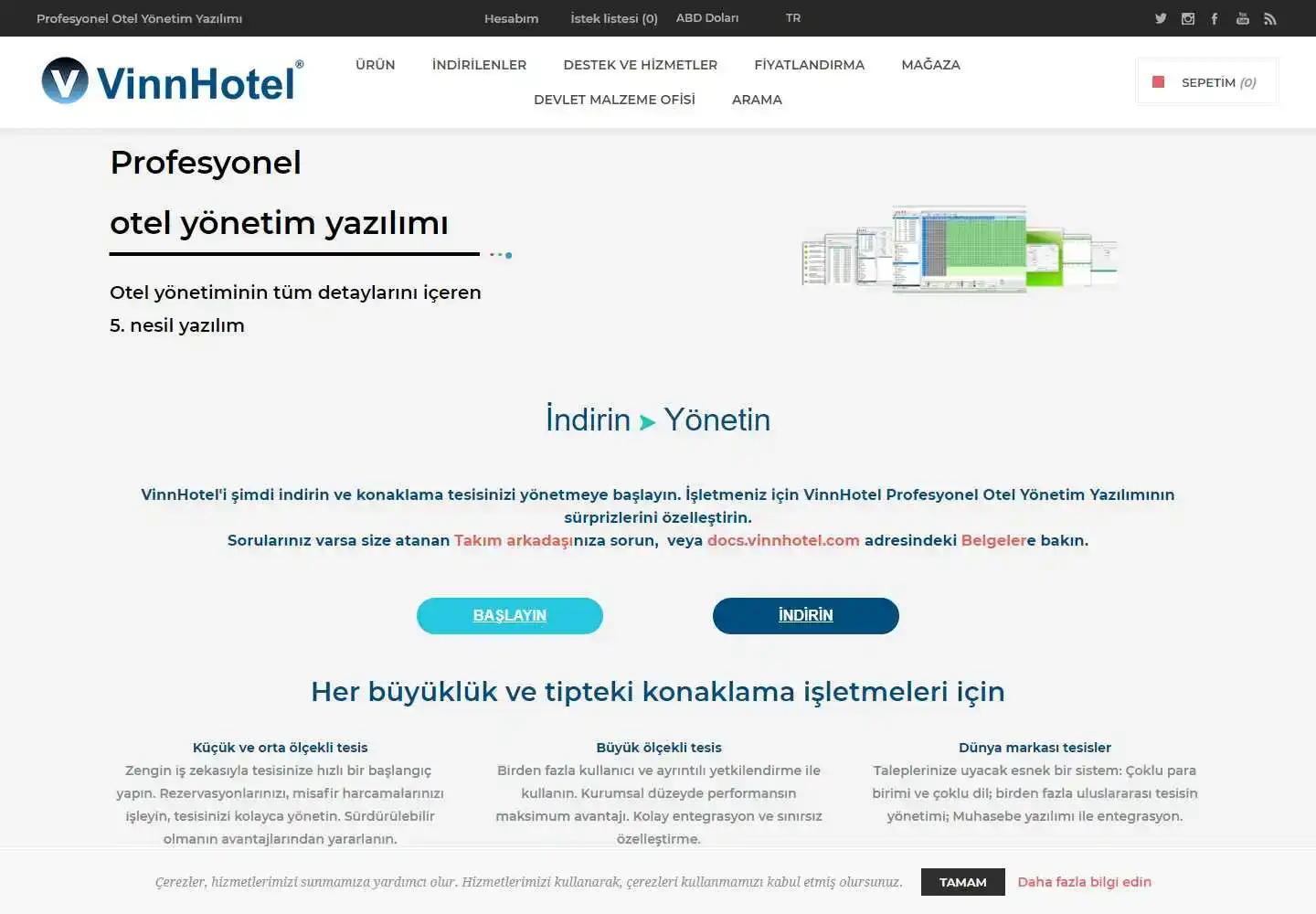1316x914 pixels.
Task: Click the BAŞLAYIN button
Action: [x=510, y=616]
